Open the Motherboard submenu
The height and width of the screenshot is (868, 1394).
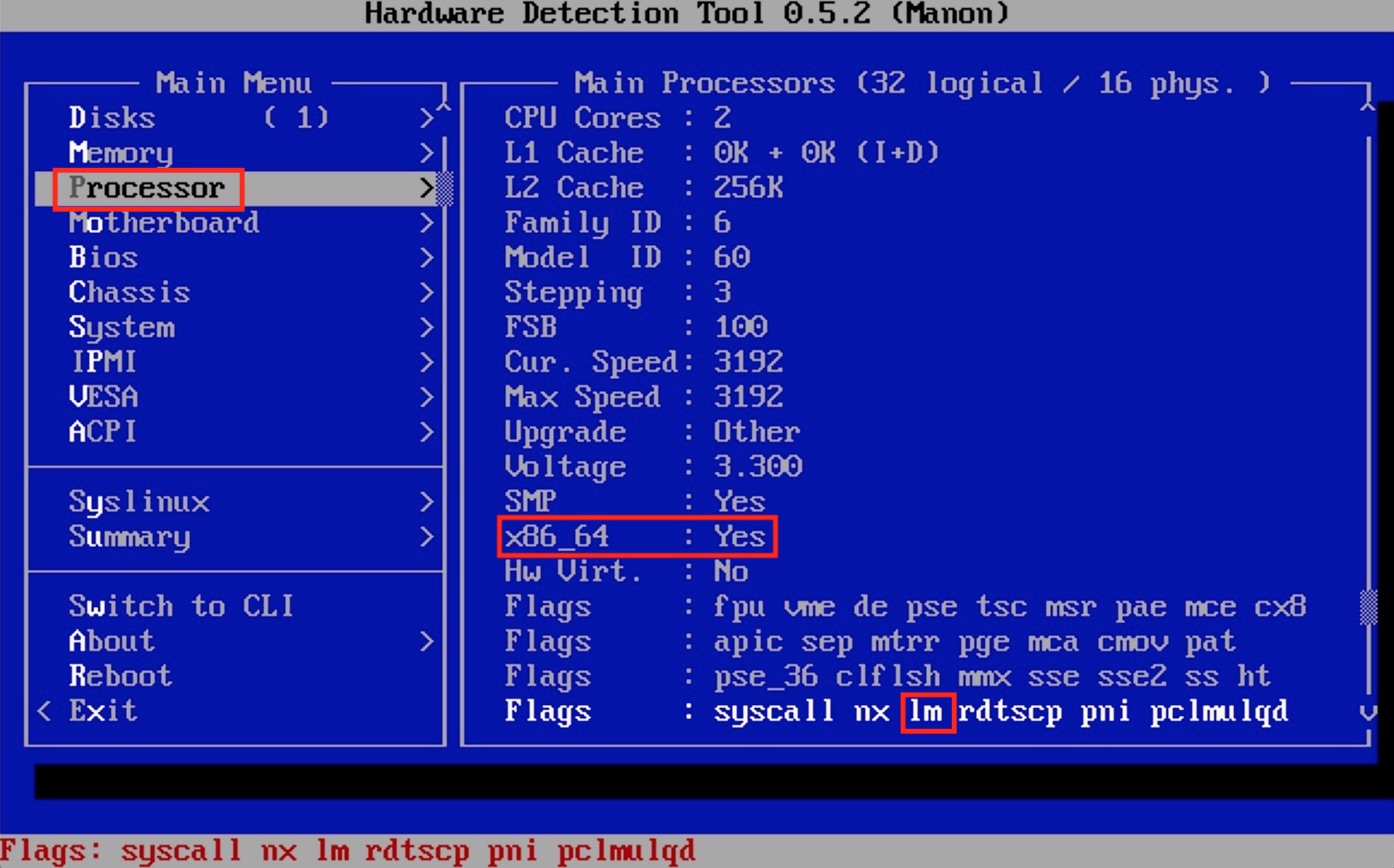[164, 223]
